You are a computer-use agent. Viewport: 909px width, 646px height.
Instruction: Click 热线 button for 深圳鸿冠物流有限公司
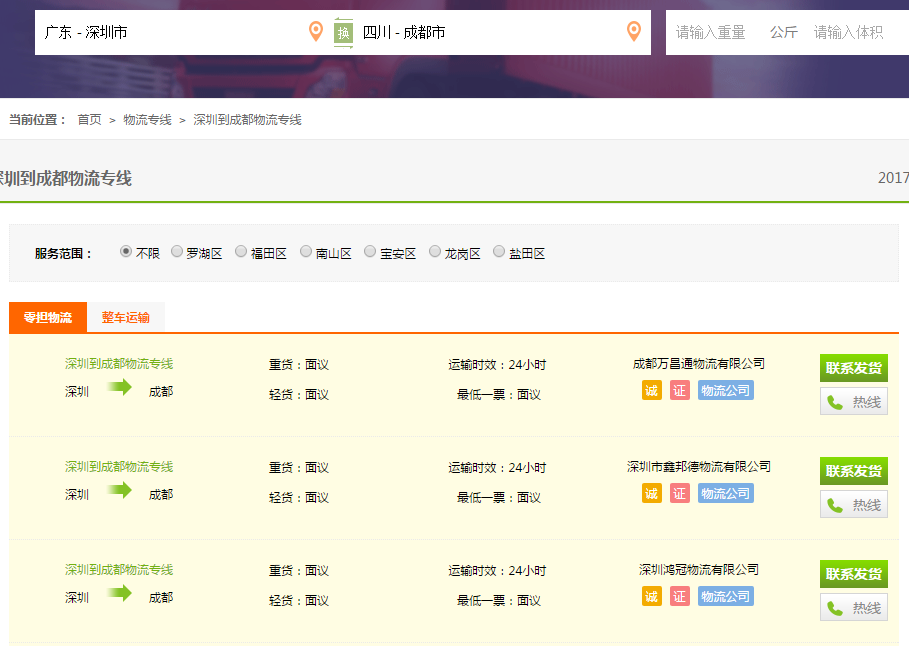[x=853, y=607]
